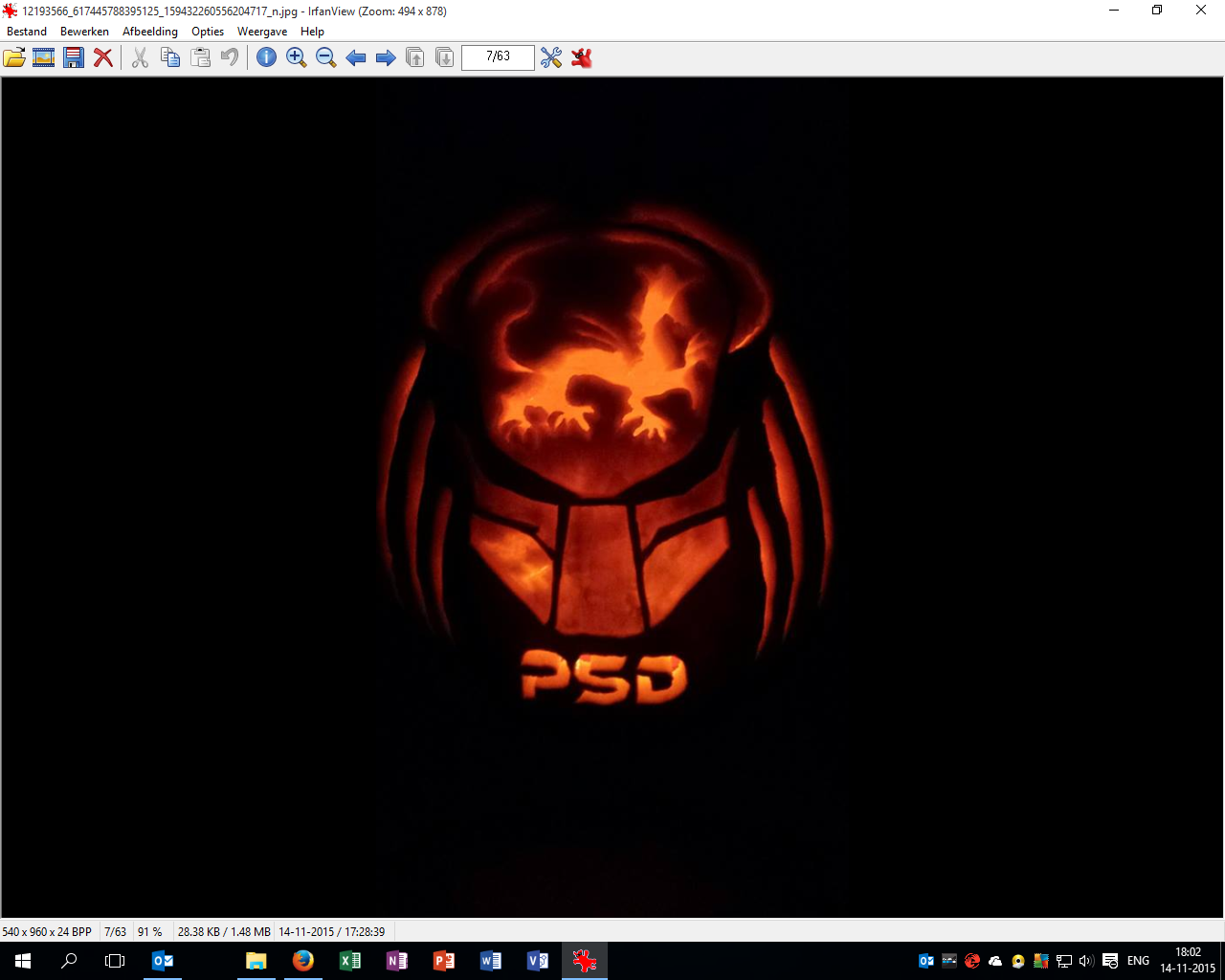This screenshot has width=1225, height=980.
Task: Open IrfanView settings with the tools icon
Action: pyautogui.click(x=551, y=57)
